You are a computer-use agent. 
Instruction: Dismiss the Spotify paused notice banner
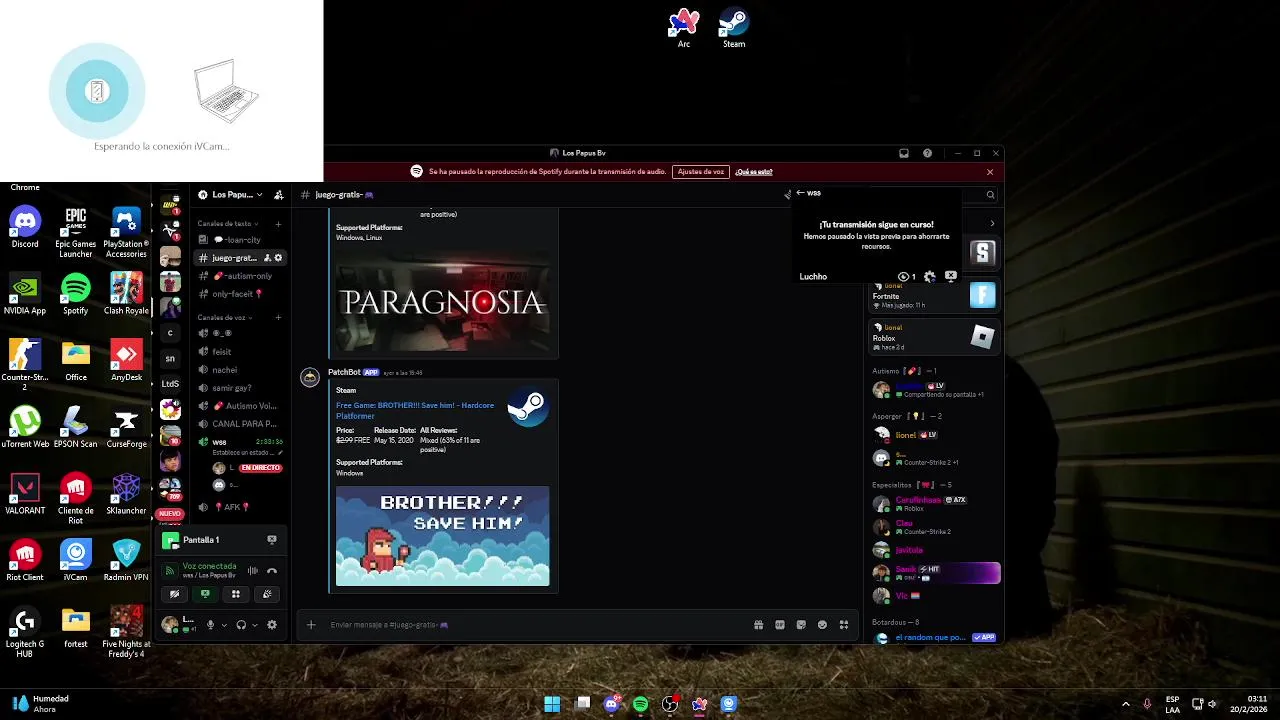click(x=990, y=172)
